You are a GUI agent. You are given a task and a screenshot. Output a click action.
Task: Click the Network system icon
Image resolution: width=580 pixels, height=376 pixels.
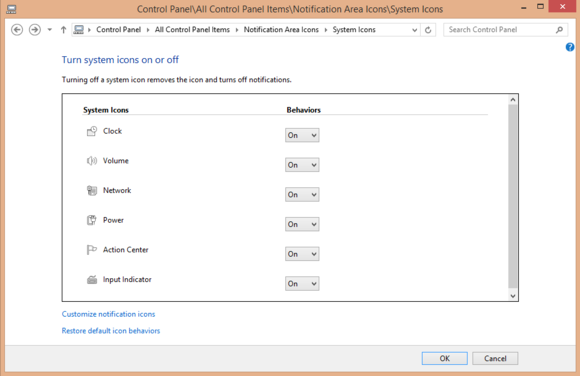tap(92, 190)
